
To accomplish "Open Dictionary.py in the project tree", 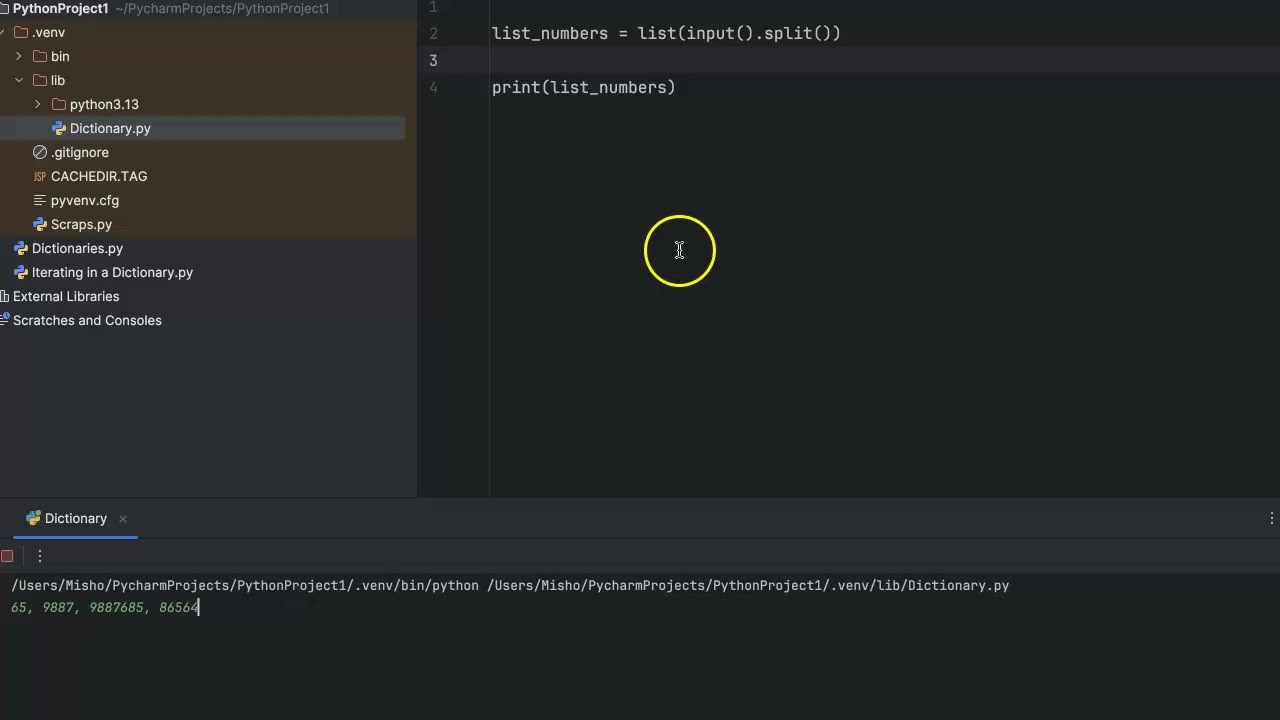I will [110, 128].
